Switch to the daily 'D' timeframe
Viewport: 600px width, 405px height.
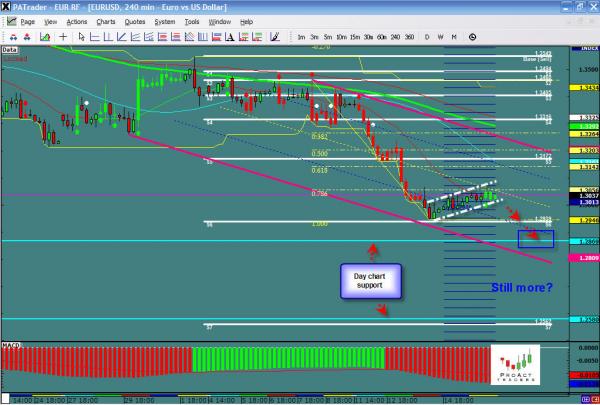tap(427, 36)
